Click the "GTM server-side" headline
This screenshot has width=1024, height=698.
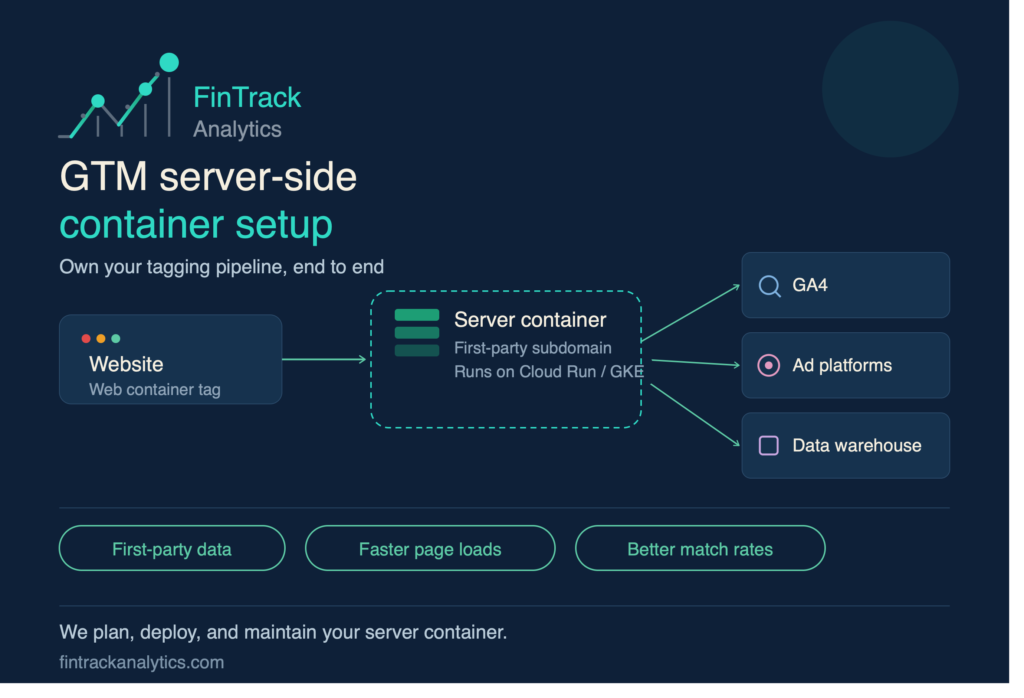click(208, 177)
